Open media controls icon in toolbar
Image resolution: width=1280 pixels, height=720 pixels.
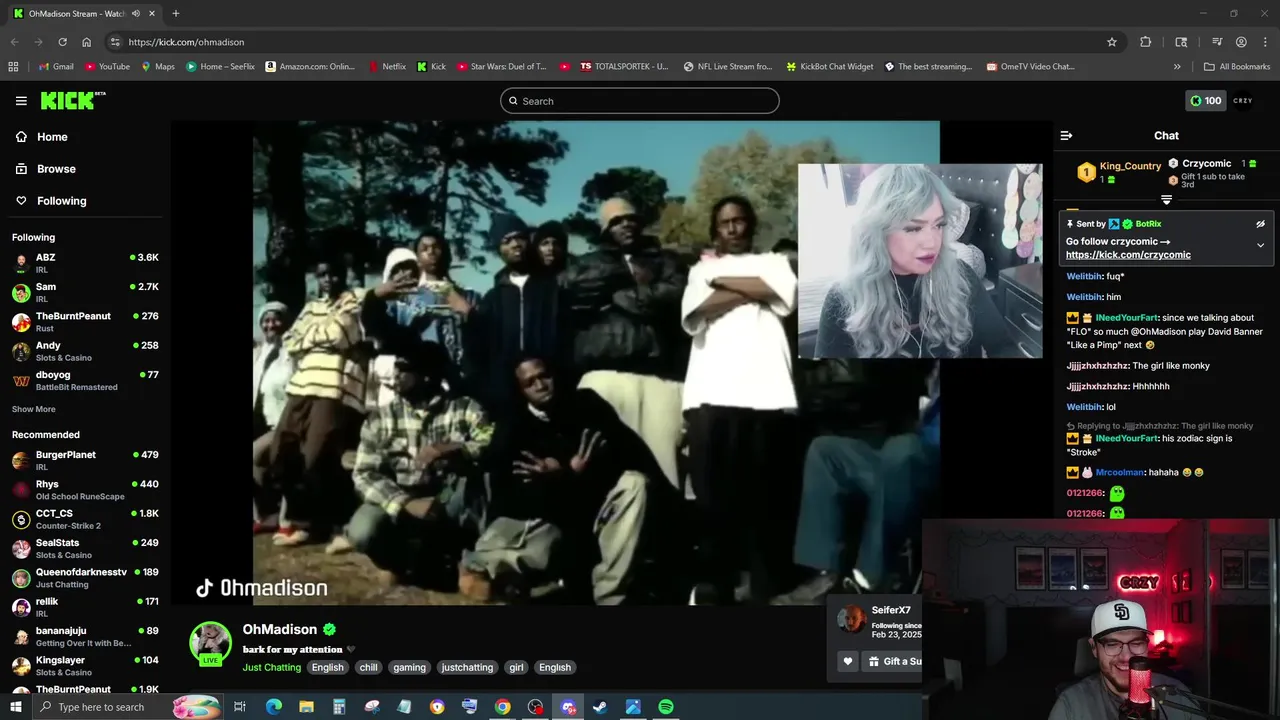pyautogui.click(x=1217, y=42)
